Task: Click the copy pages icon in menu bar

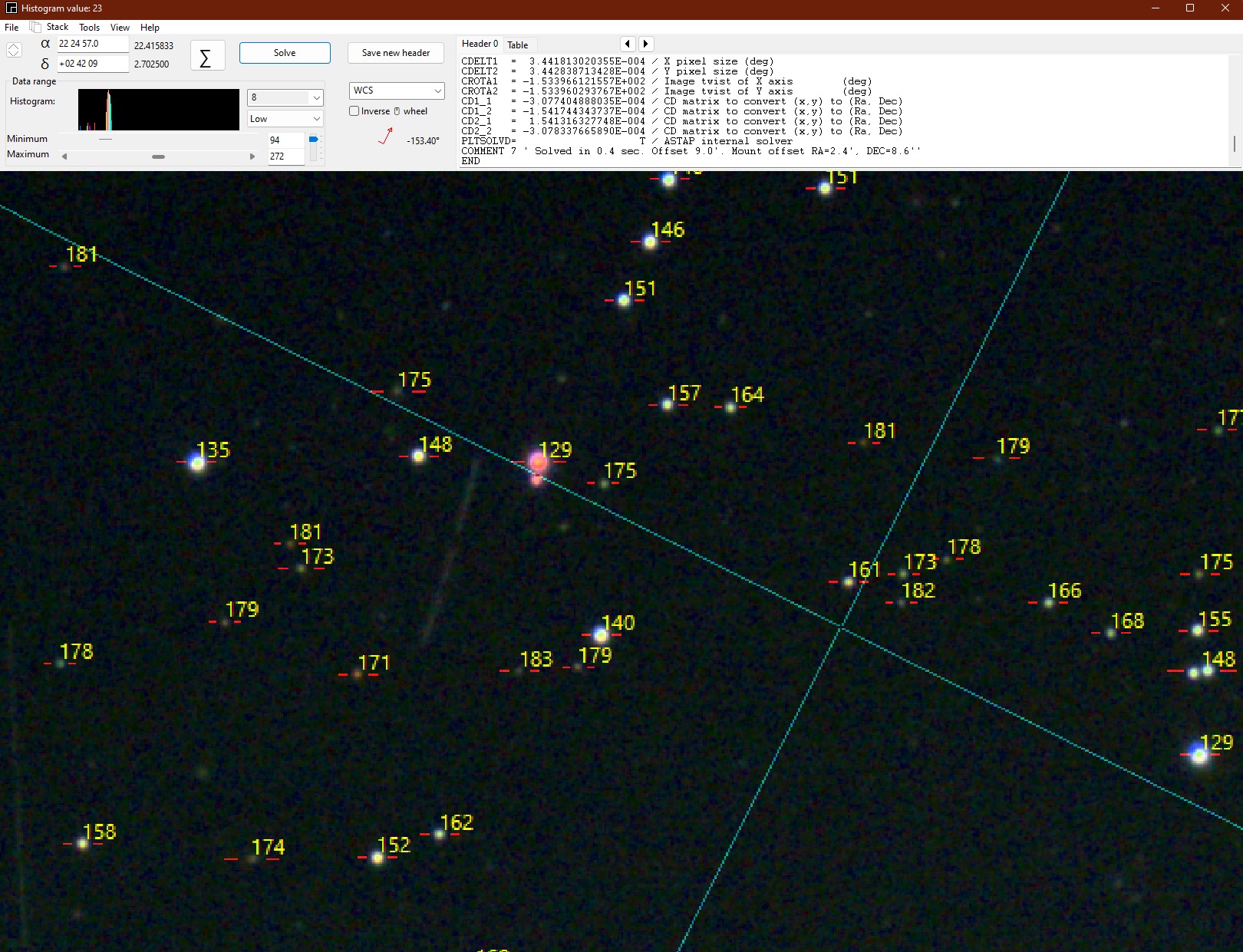Action: click(35, 27)
